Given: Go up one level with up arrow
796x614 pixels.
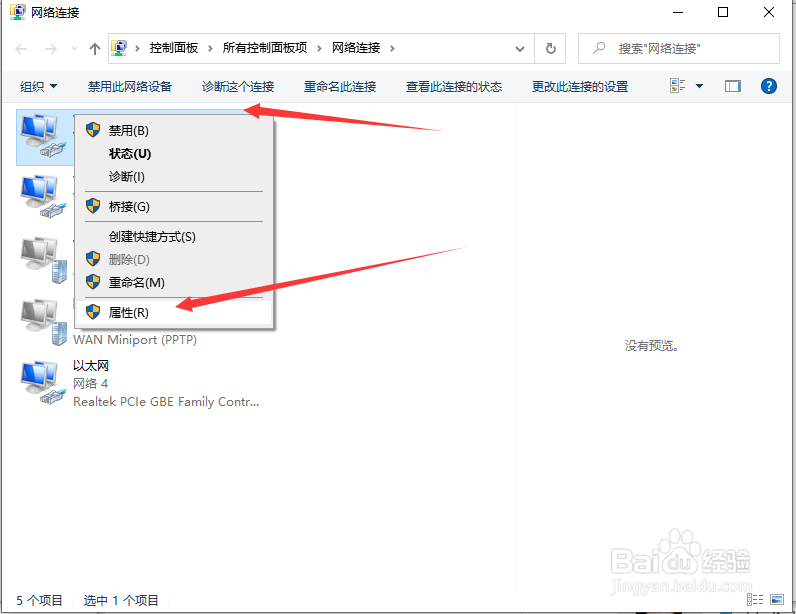Looking at the screenshot, I should (x=94, y=49).
